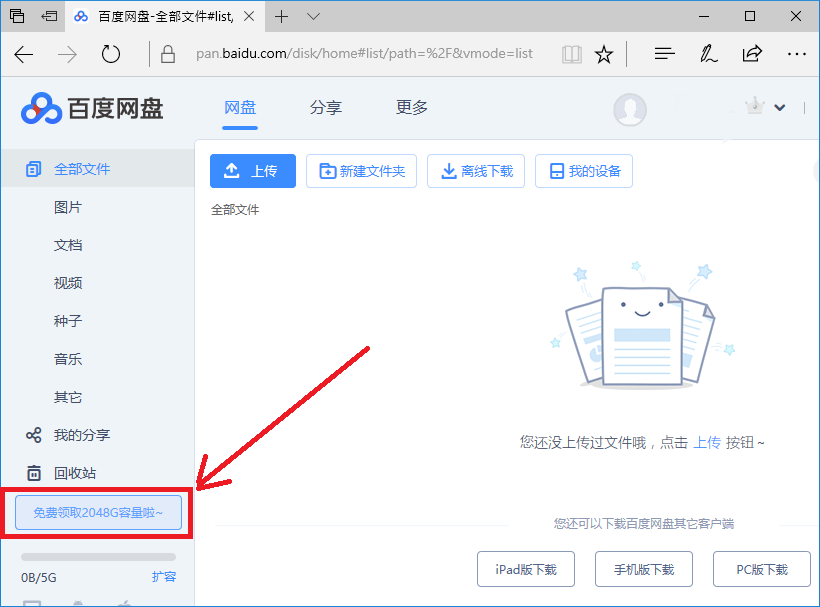Open Edge Settings and more ellipsis
820x607 pixels.
(796, 54)
